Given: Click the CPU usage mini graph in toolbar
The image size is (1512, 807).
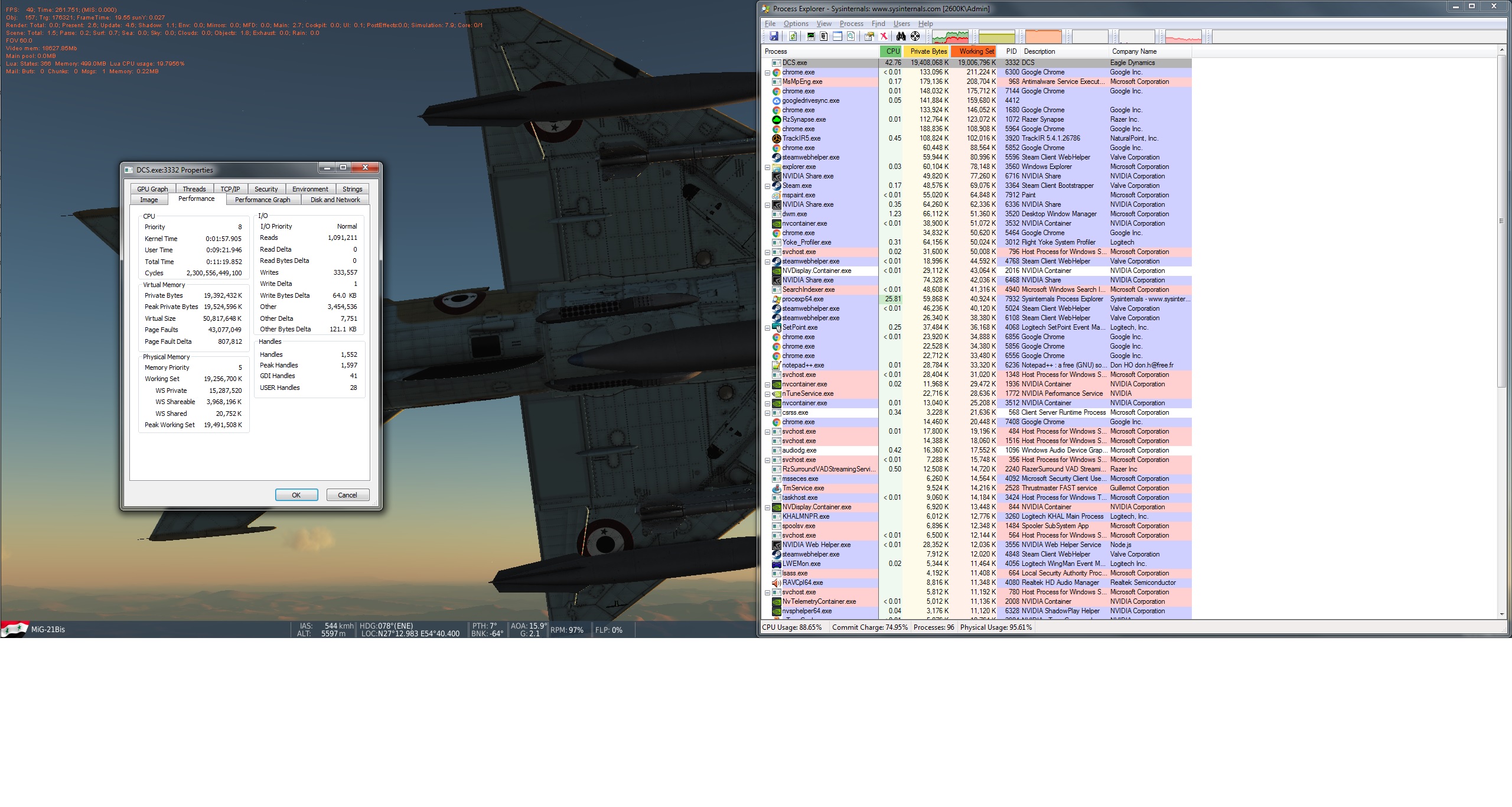Looking at the screenshot, I should coord(950,37).
